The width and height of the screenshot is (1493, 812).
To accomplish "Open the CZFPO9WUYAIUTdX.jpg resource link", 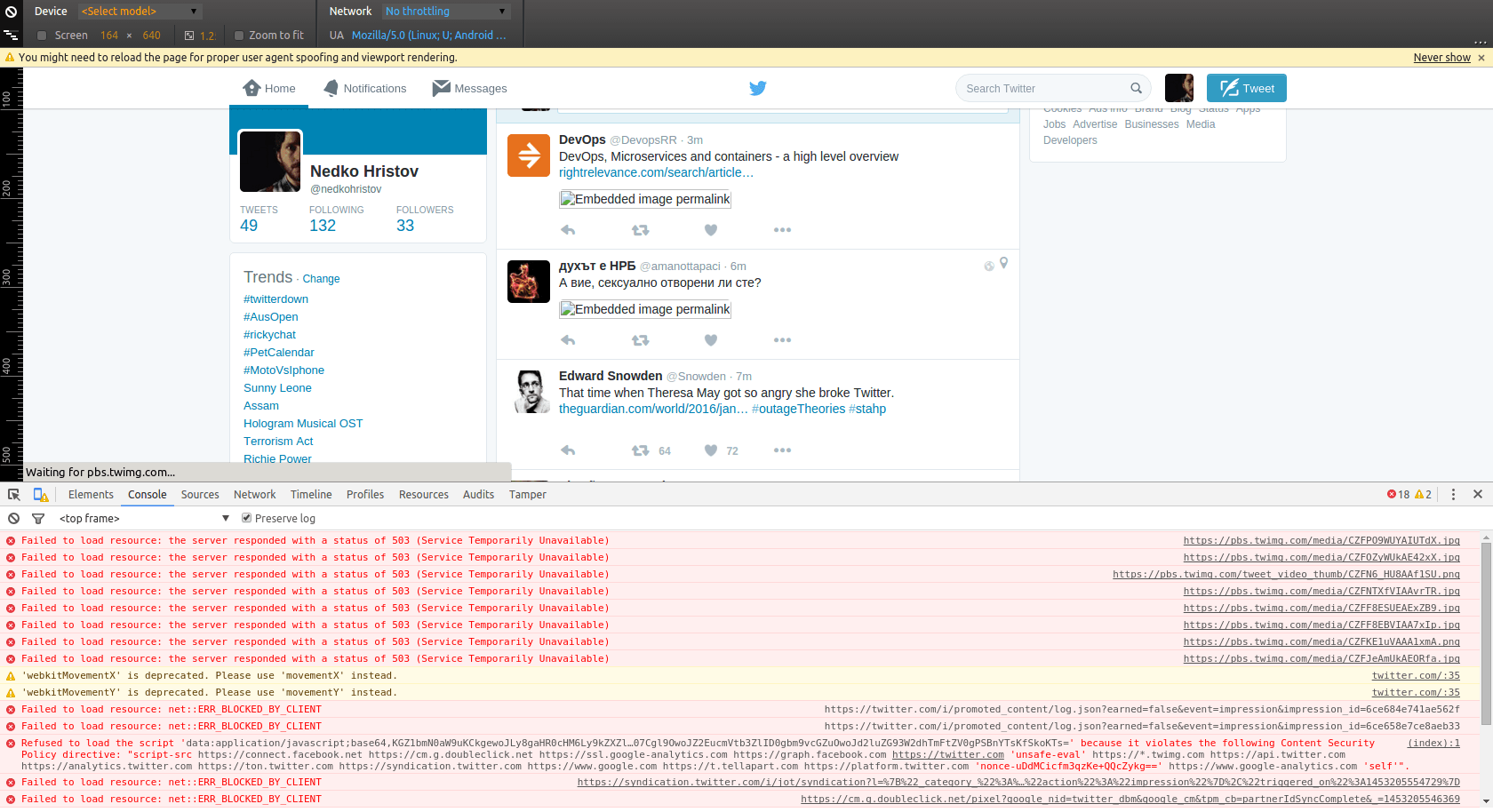I will (1321, 541).
